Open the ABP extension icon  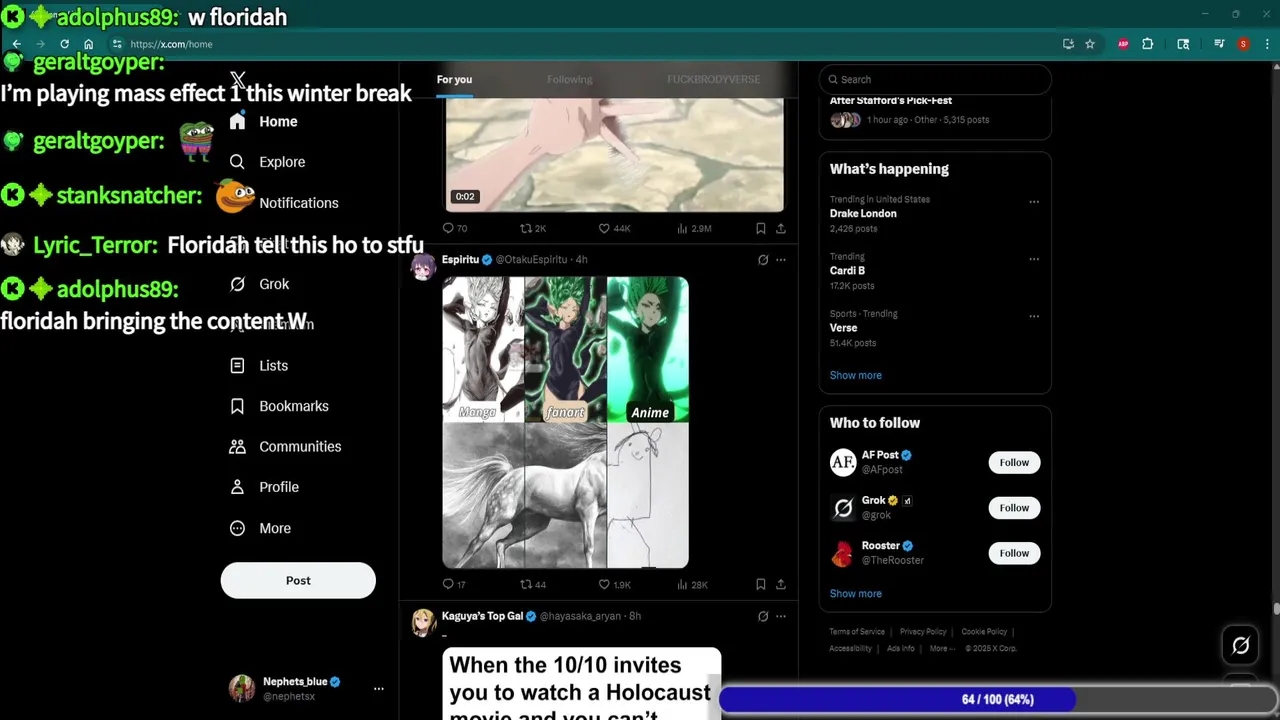coord(1123,44)
